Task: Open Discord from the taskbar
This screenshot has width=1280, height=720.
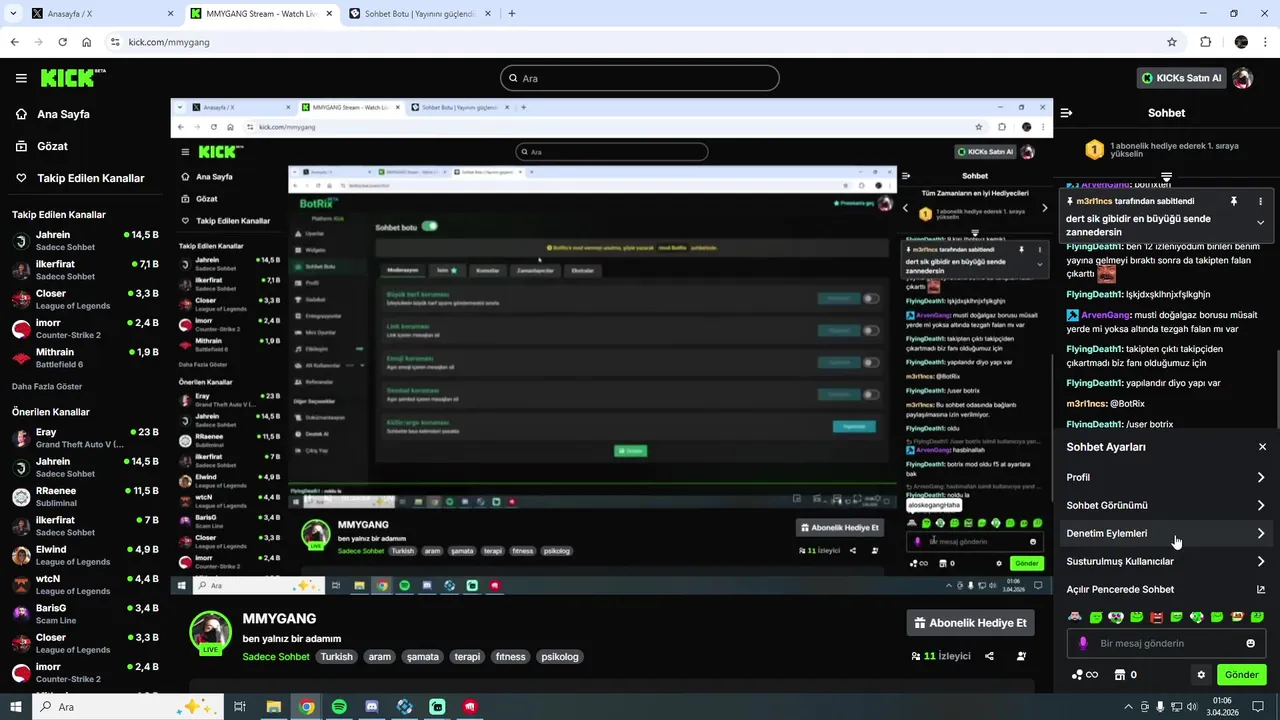Action: coord(372,707)
